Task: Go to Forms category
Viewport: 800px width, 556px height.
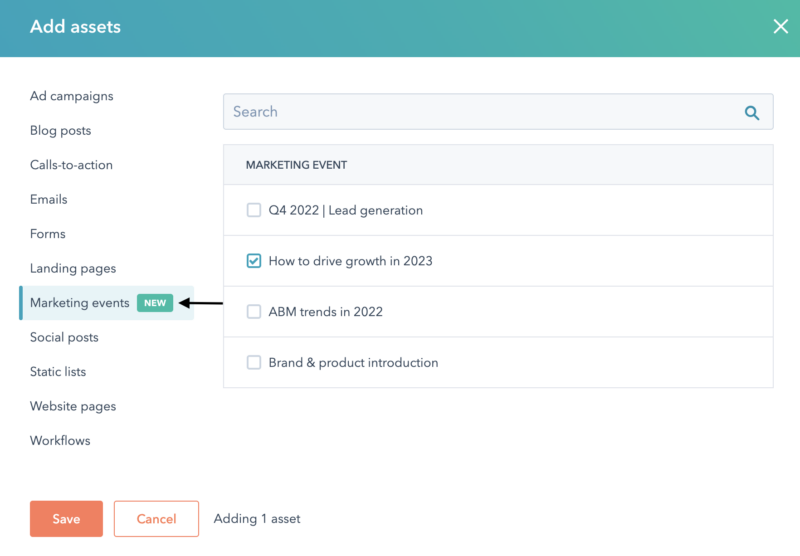Action: click(x=47, y=234)
